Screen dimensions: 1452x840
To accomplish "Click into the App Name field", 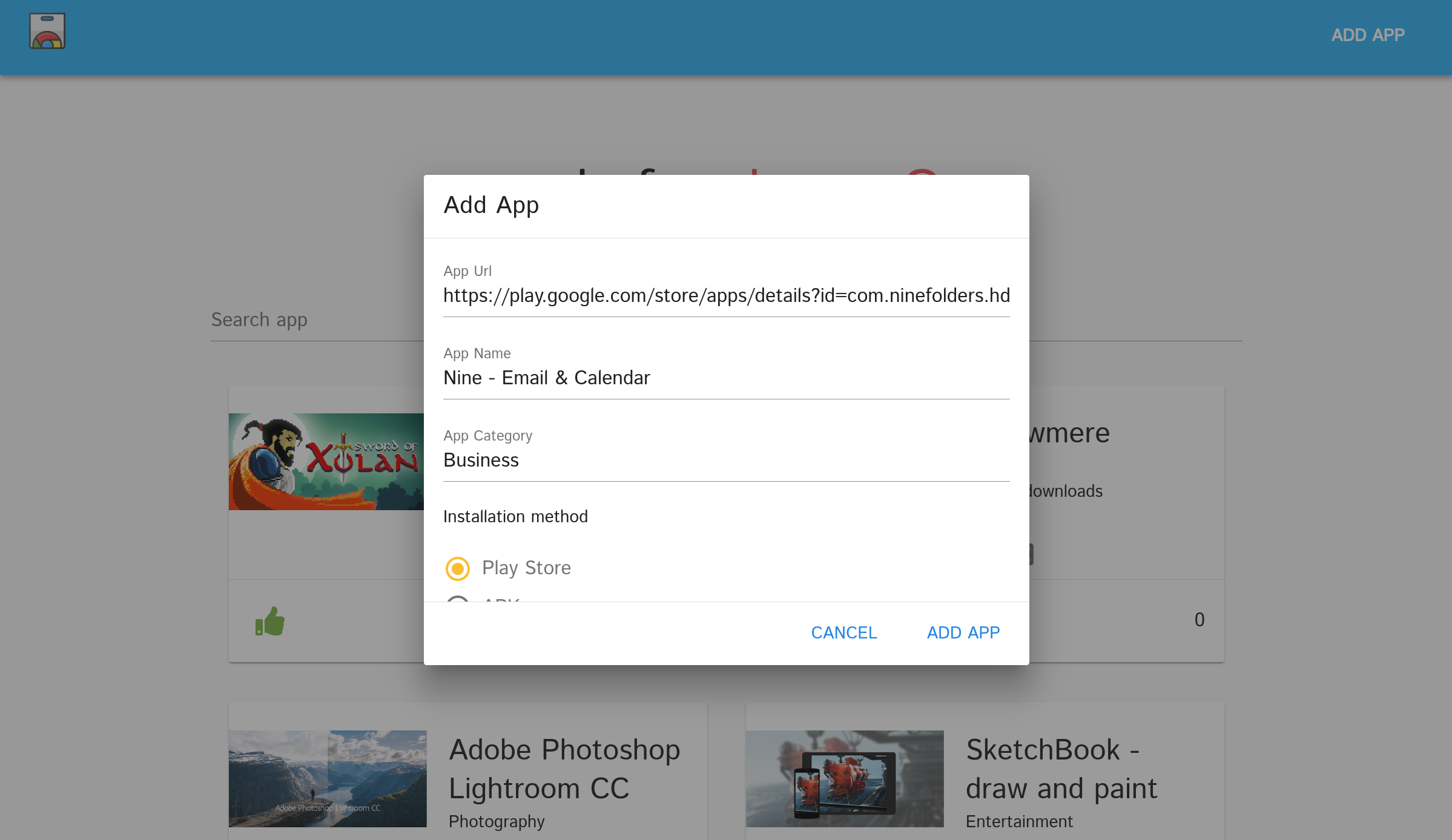I will coord(726,378).
